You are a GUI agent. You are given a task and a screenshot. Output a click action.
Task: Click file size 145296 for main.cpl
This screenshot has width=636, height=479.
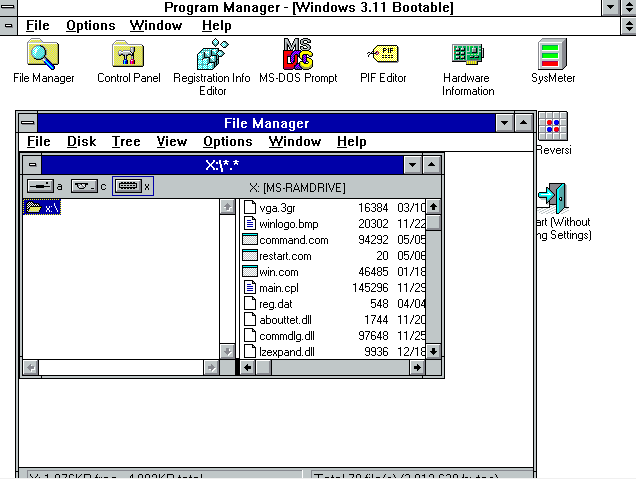click(370, 288)
